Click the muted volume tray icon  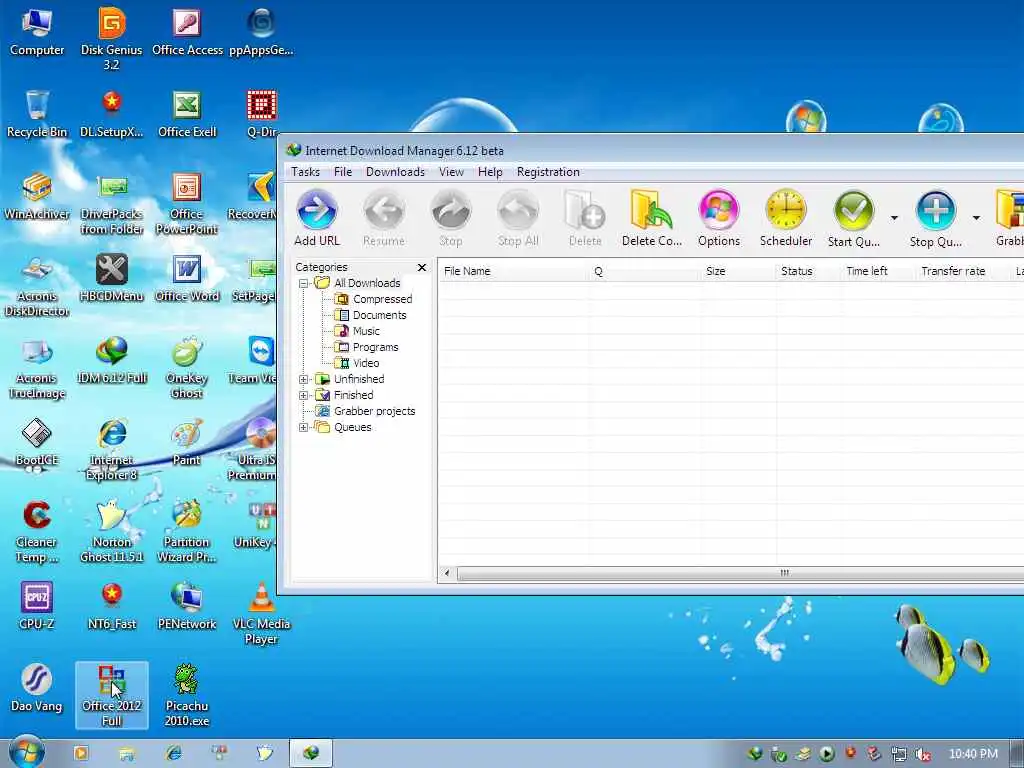(x=922, y=754)
